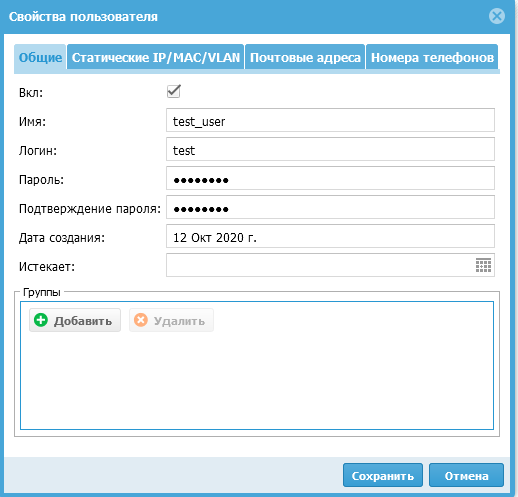The width and height of the screenshot is (518, 497).
Task: Close the Свойства пользователя dialog
Action: click(x=497, y=16)
